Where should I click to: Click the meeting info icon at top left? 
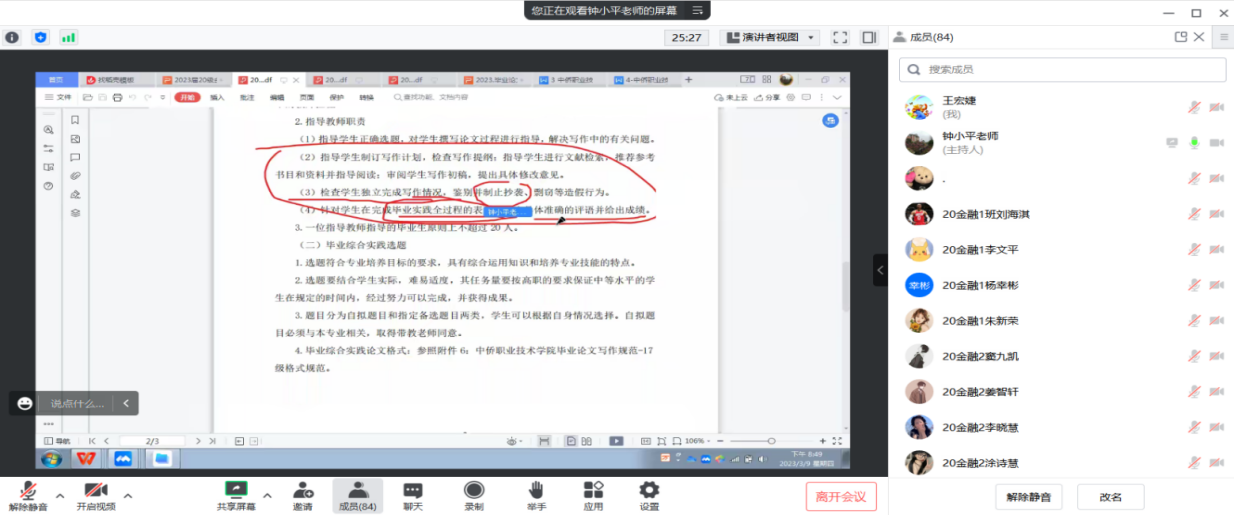(12, 37)
